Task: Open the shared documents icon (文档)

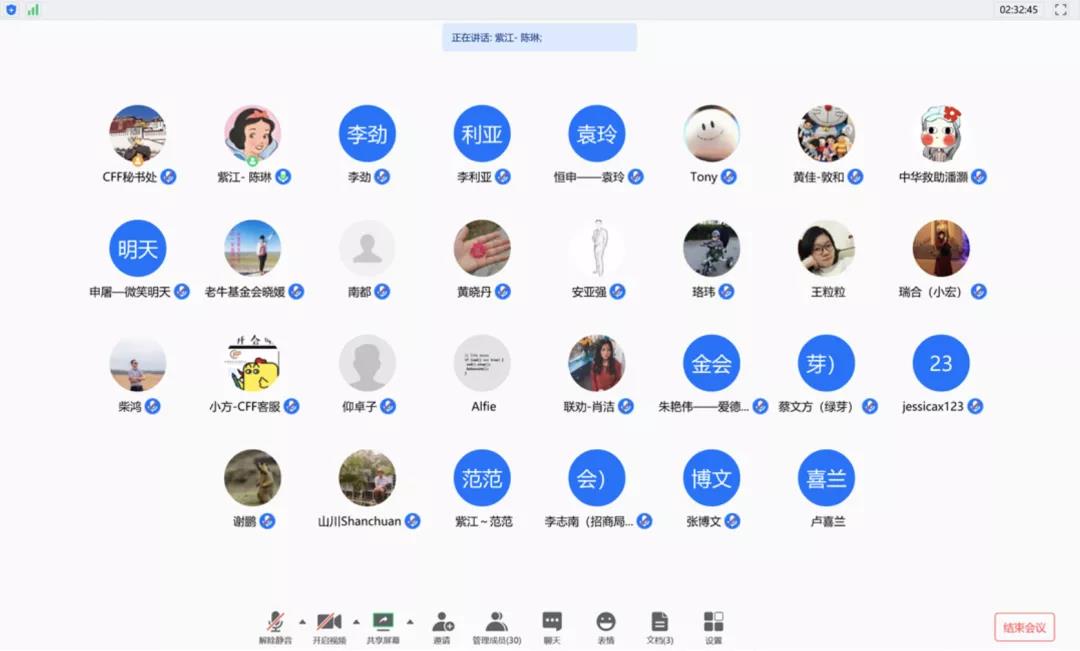Action: click(658, 621)
